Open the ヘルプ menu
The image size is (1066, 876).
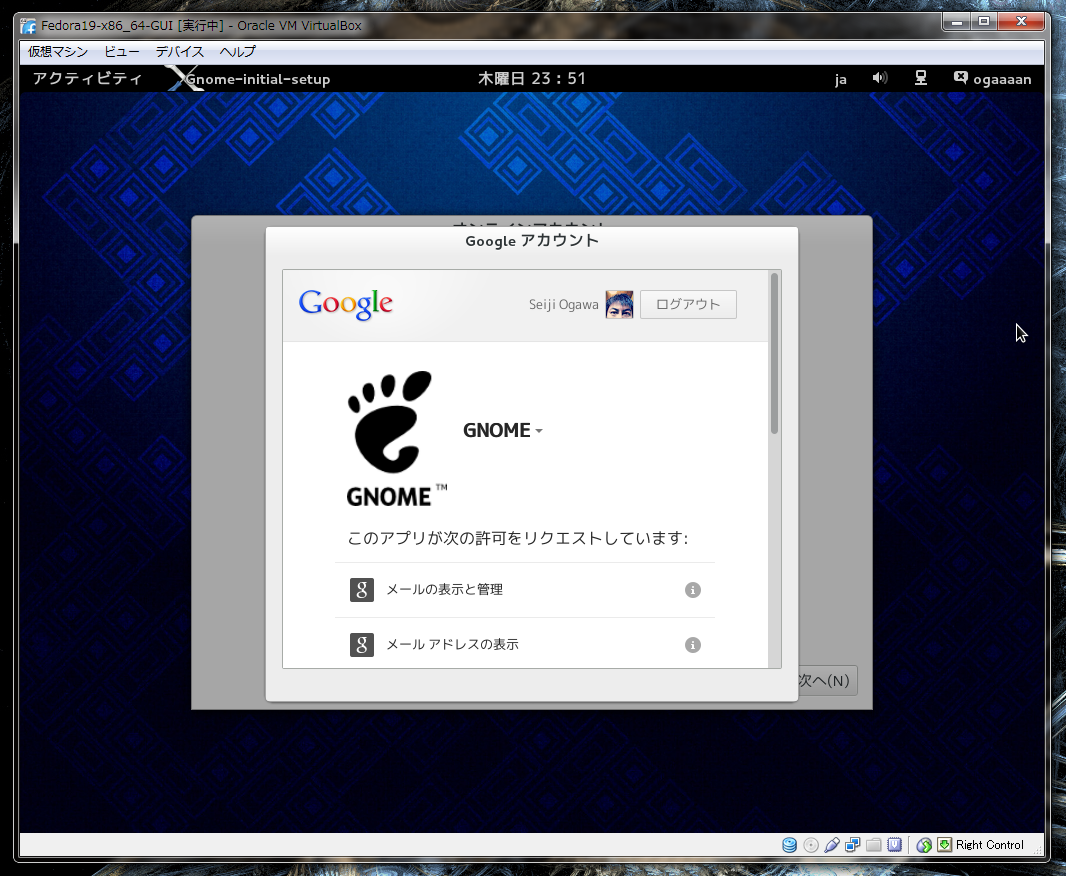tap(237, 52)
